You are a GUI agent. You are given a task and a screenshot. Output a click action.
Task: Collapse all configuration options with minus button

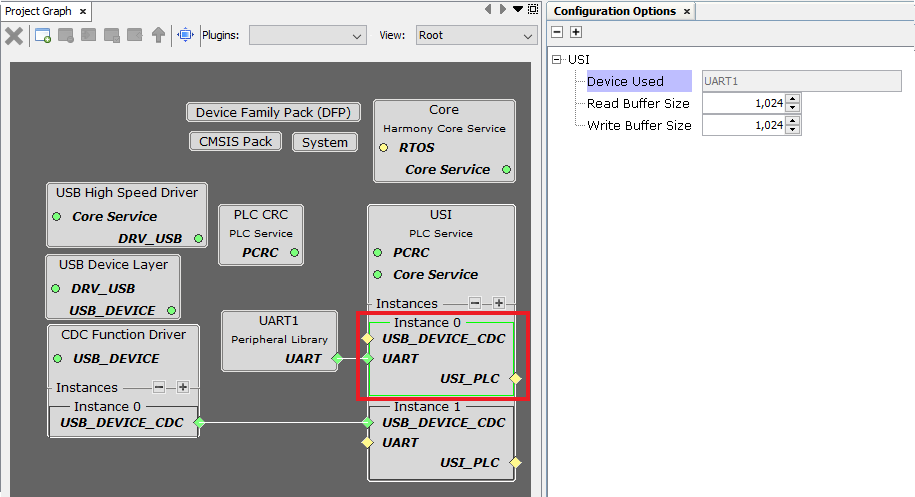click(557, 32)
